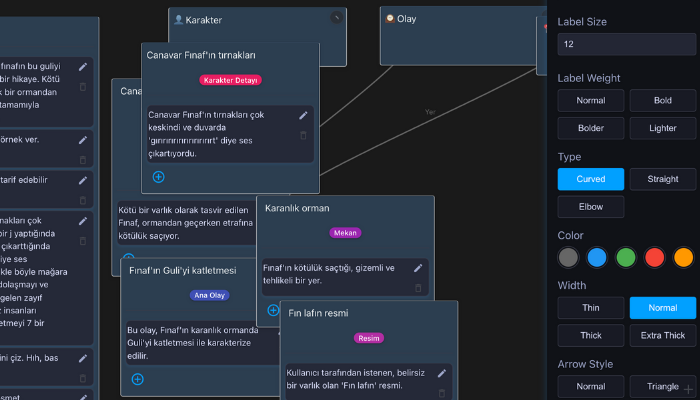Click the Label Size input field

(x=627, y=44)
